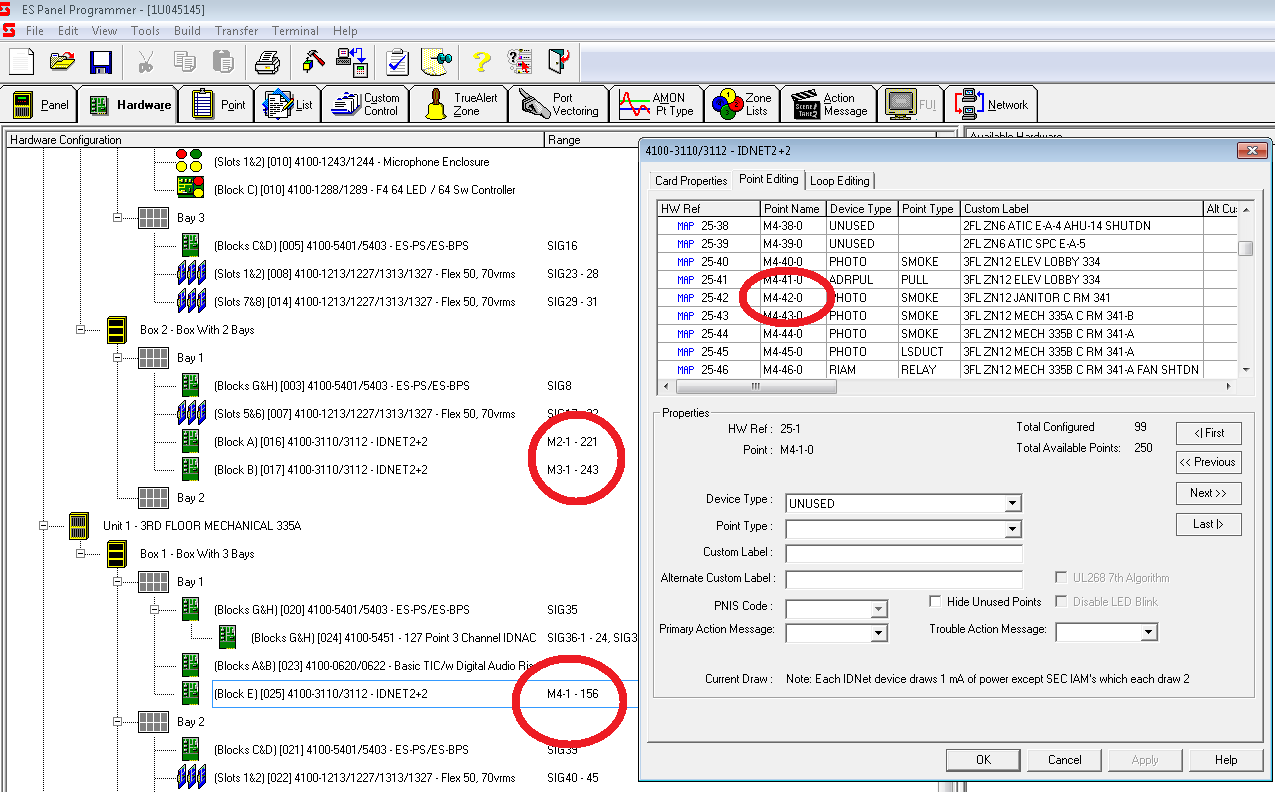Click the Save floppy disk icon
The width and height of the screenshot is (1275, 792).
(x=101, y=61)
